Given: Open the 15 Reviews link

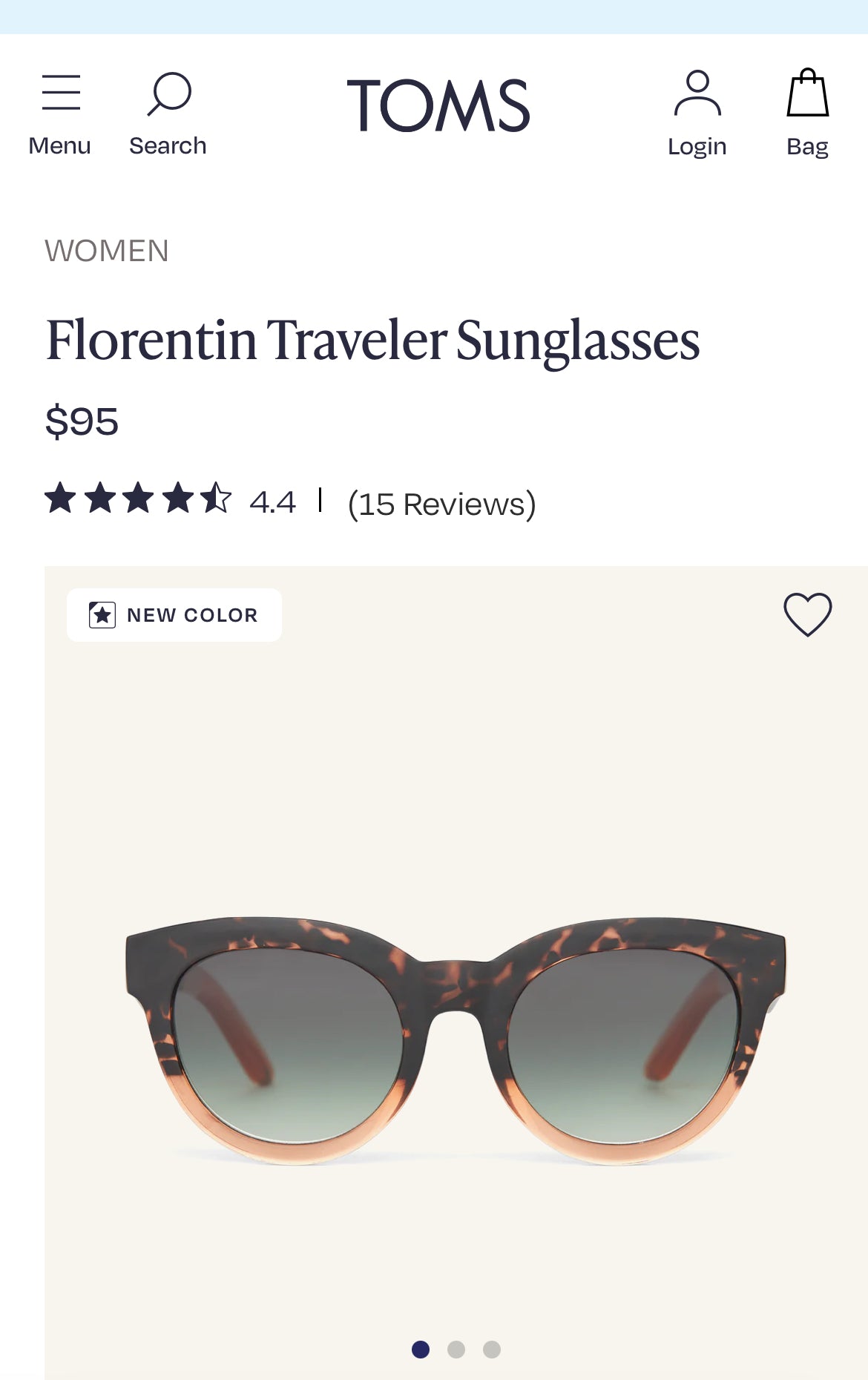Looking at the screenshot, I should (442, 503).
